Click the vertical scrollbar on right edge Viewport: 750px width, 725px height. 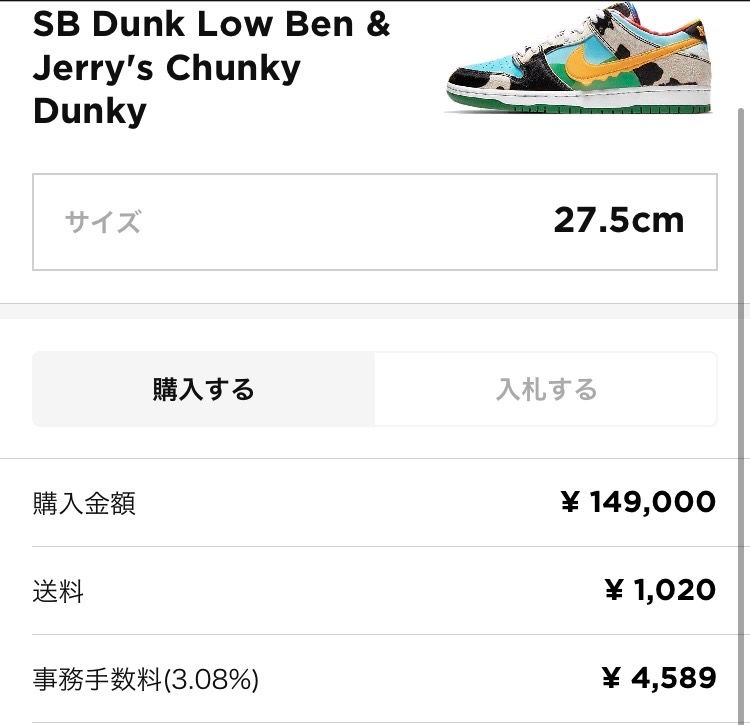pos(740,416)
